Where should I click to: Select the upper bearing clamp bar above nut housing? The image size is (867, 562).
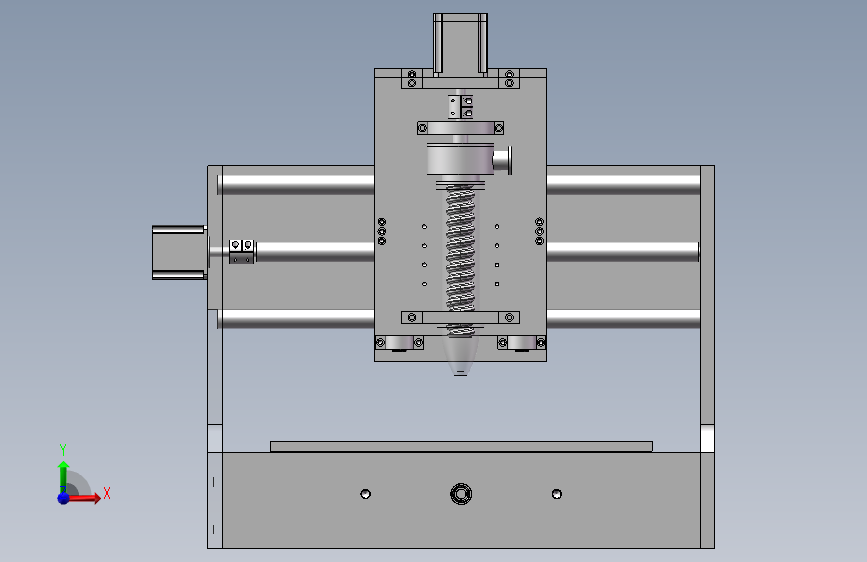point(461,128)
